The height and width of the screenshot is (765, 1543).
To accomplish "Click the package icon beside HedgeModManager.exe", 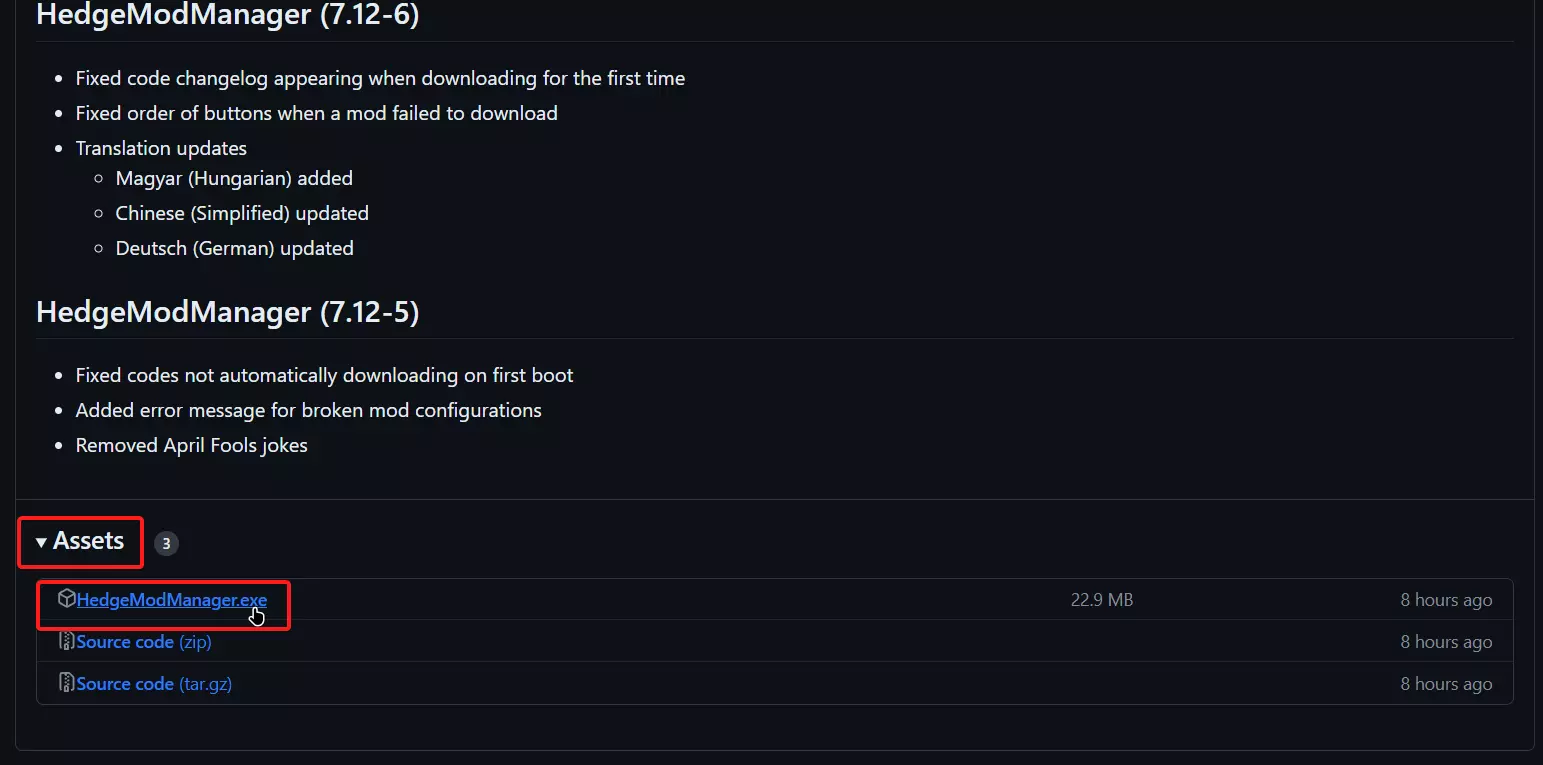I will (66, 599).
